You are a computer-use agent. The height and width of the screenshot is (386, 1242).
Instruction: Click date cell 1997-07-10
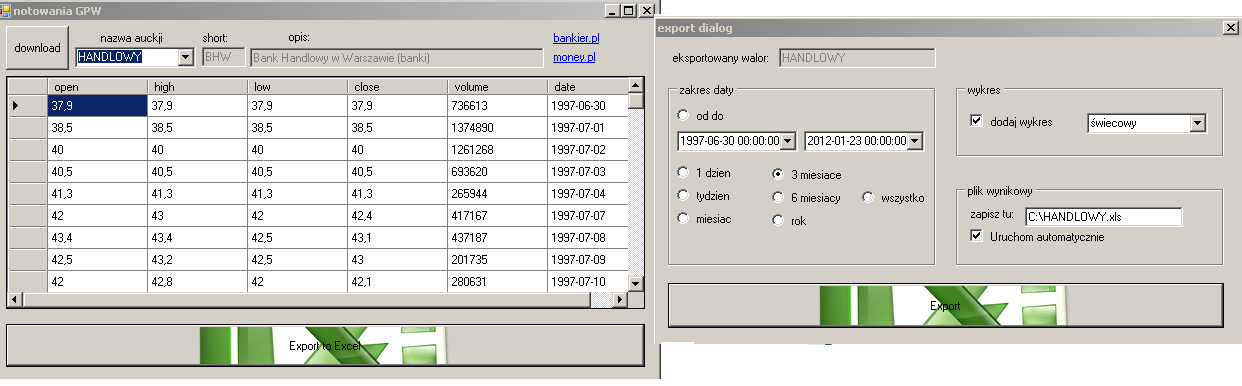click(x=587, y=282)
